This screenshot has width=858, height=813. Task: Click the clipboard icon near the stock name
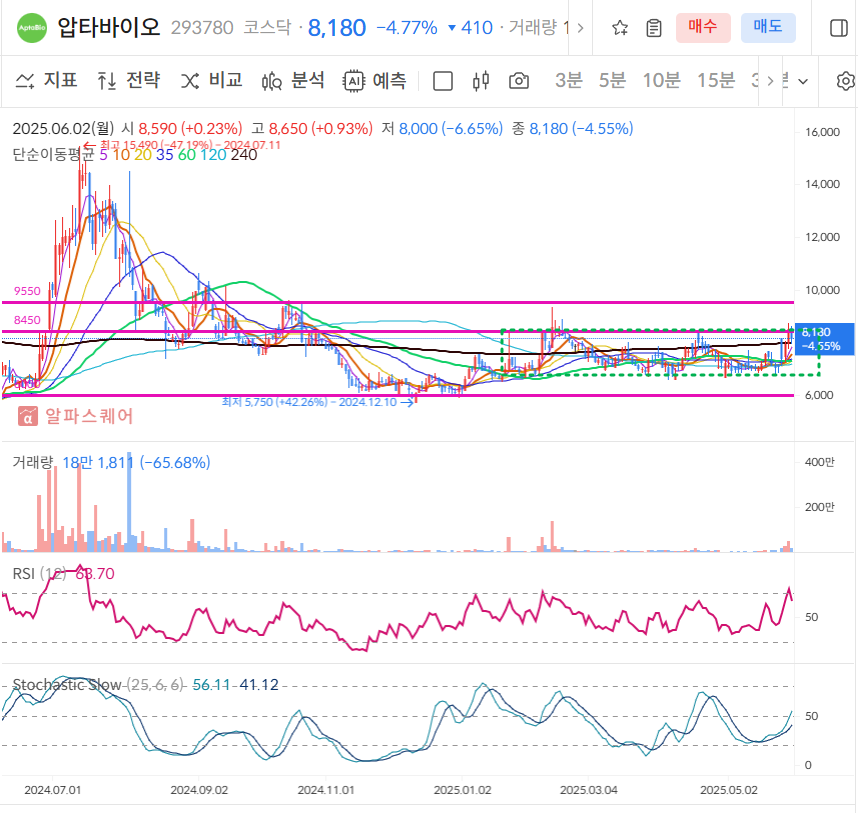656,28
